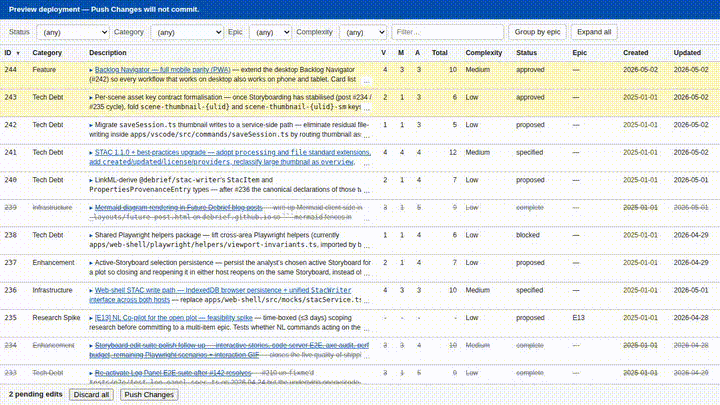
Task: Open Backlog Navigator full mobile parity link
Action: tap(163, 70)
